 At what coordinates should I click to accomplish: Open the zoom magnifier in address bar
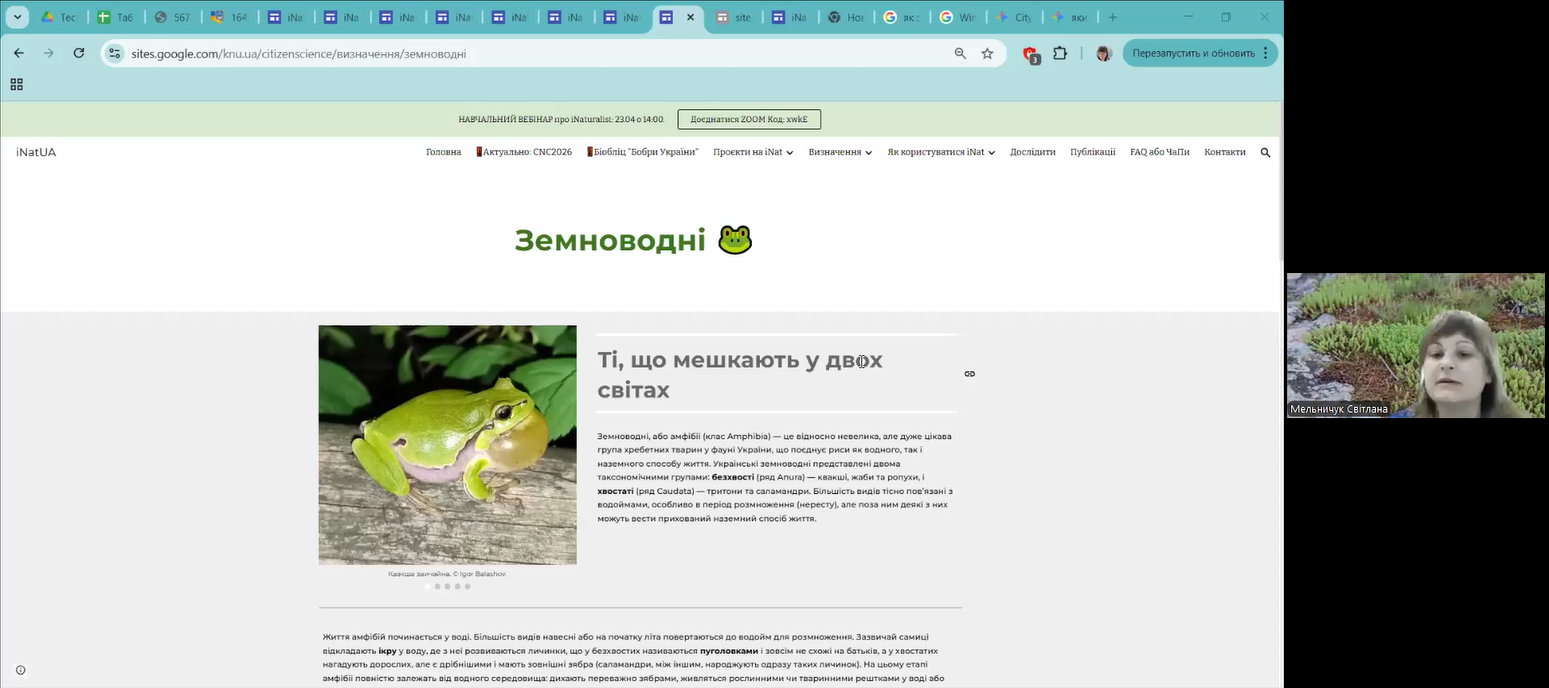[x=960, y=53]
